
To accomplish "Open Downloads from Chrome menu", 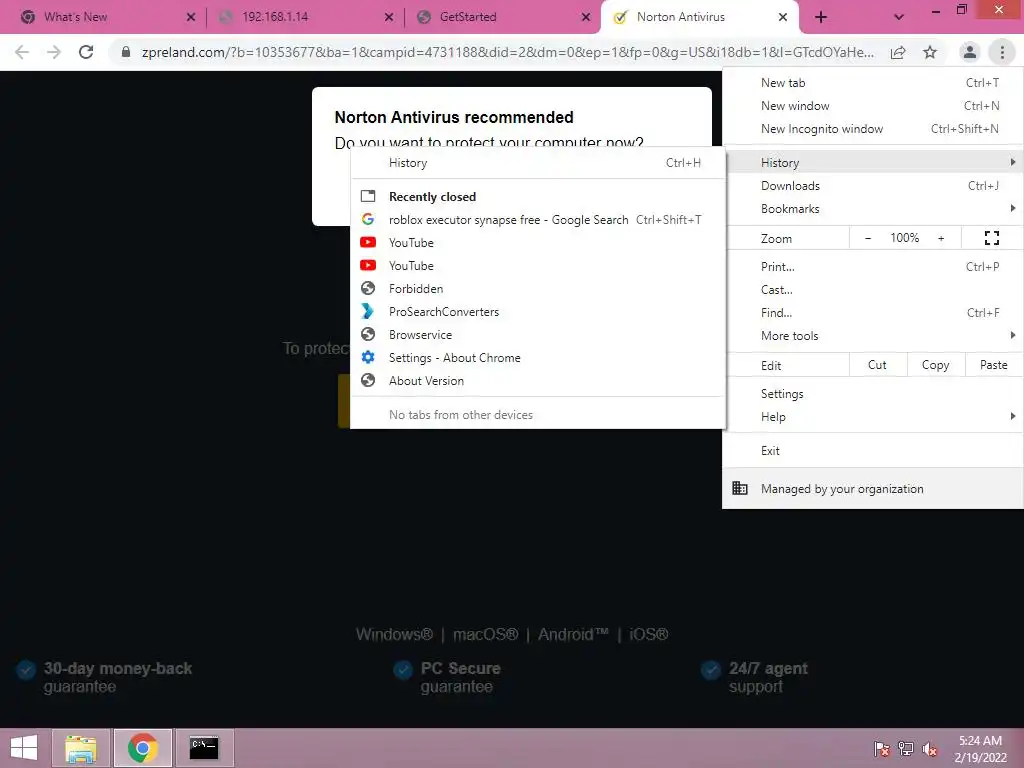I will point(872,186).
